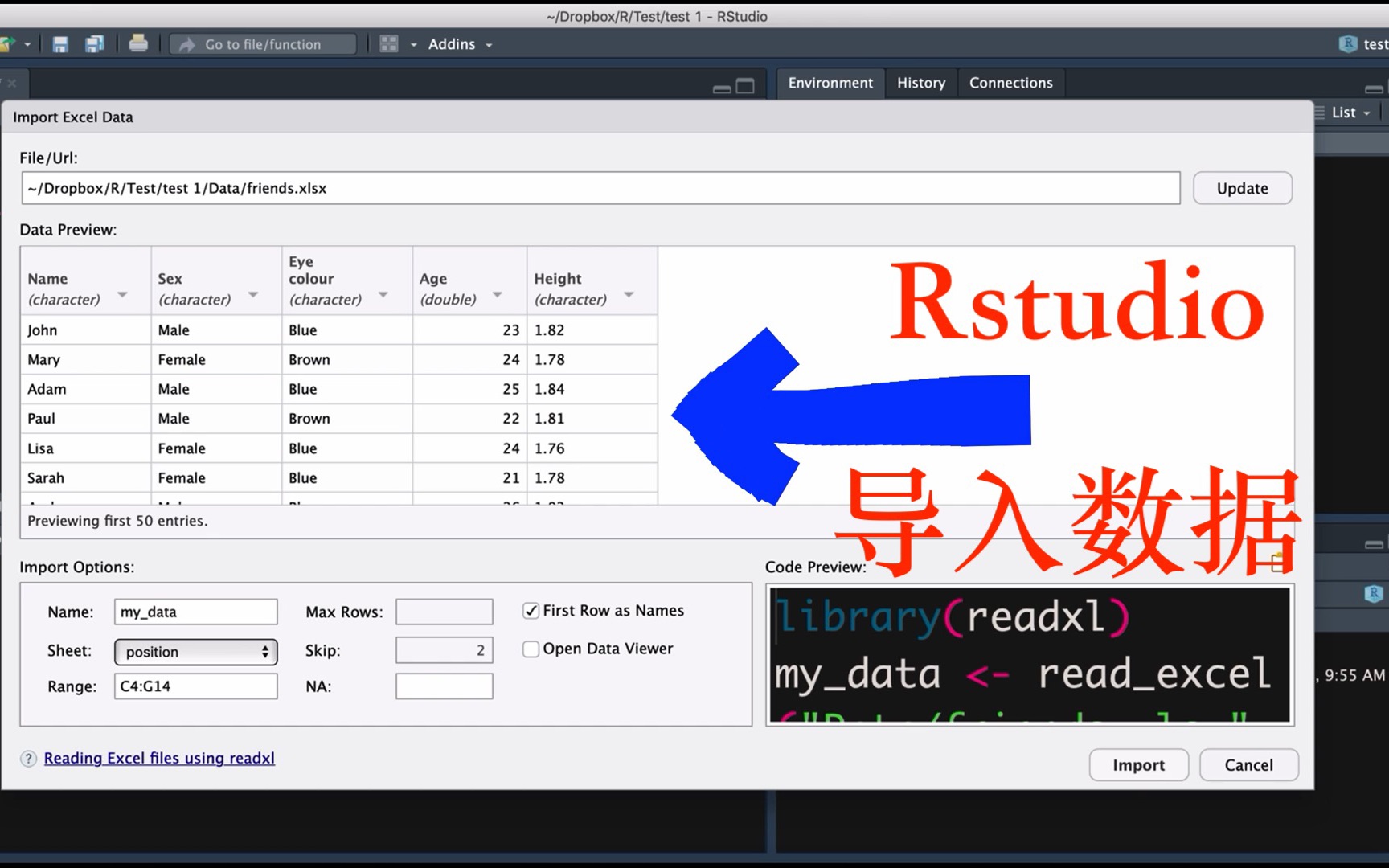The width and height of the screenshot is (1389, 868).
Task: Switch to the Connections tab
Action: point(1010,83)
